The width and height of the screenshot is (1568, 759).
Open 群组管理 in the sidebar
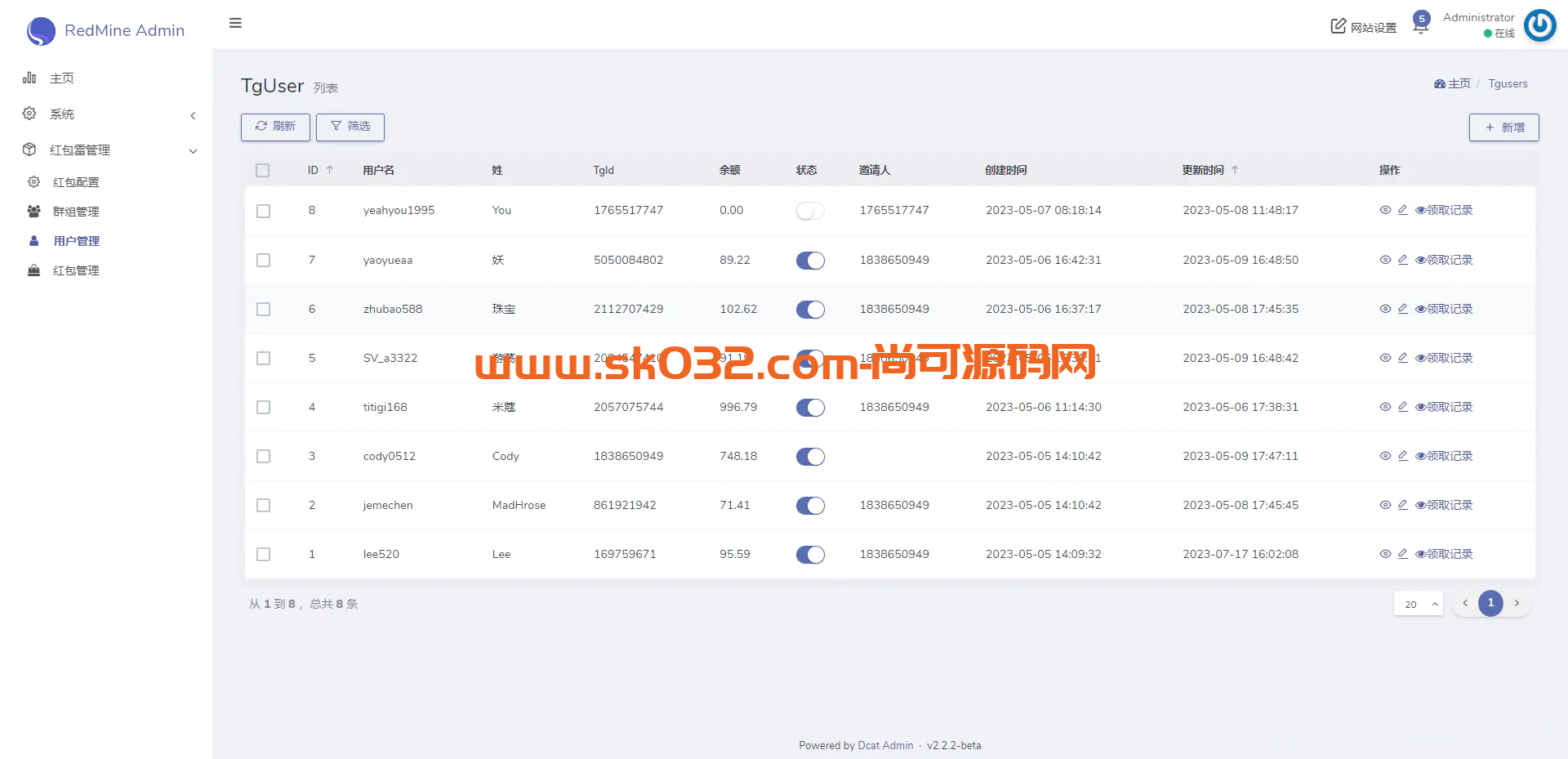point(76,212)
